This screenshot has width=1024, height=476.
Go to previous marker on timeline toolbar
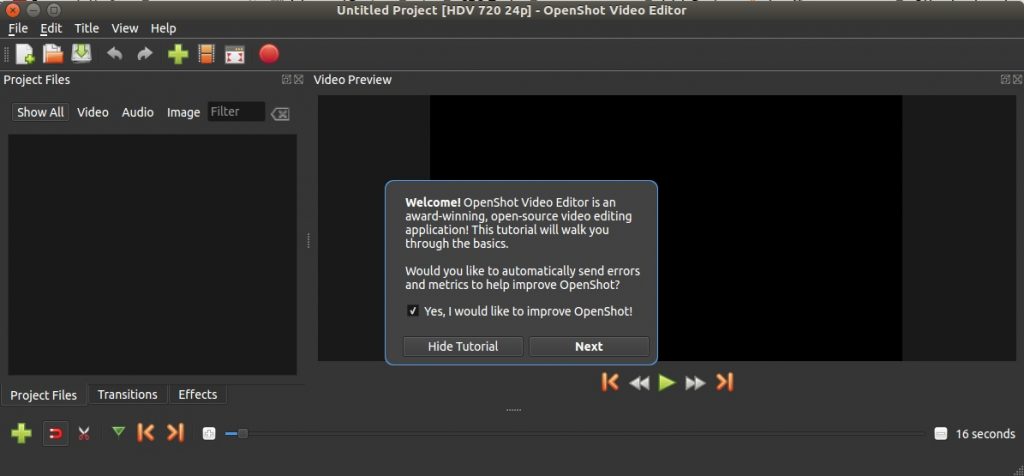[x=146, y=432]
